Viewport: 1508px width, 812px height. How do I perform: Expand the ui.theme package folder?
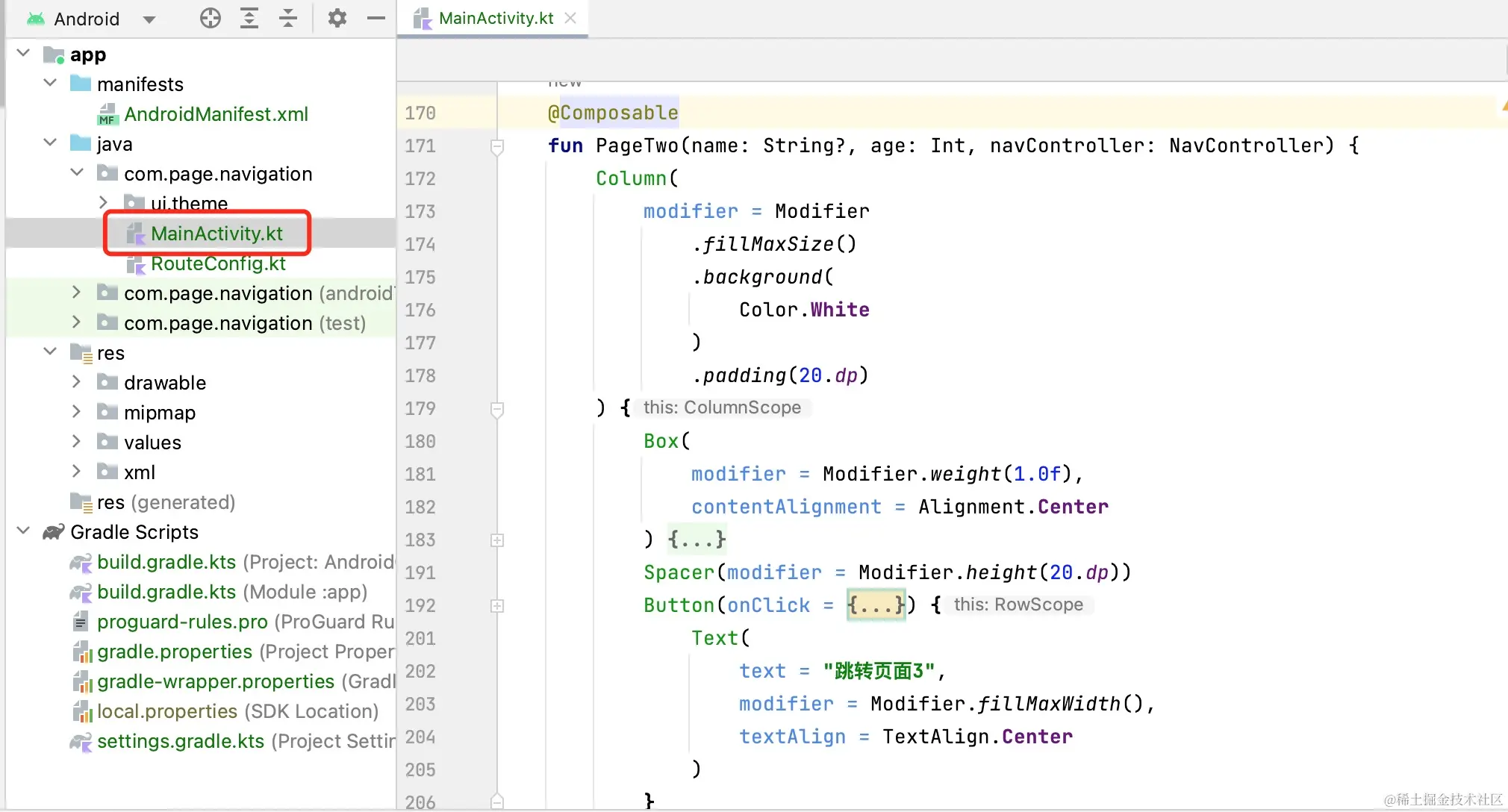point(103,202)
